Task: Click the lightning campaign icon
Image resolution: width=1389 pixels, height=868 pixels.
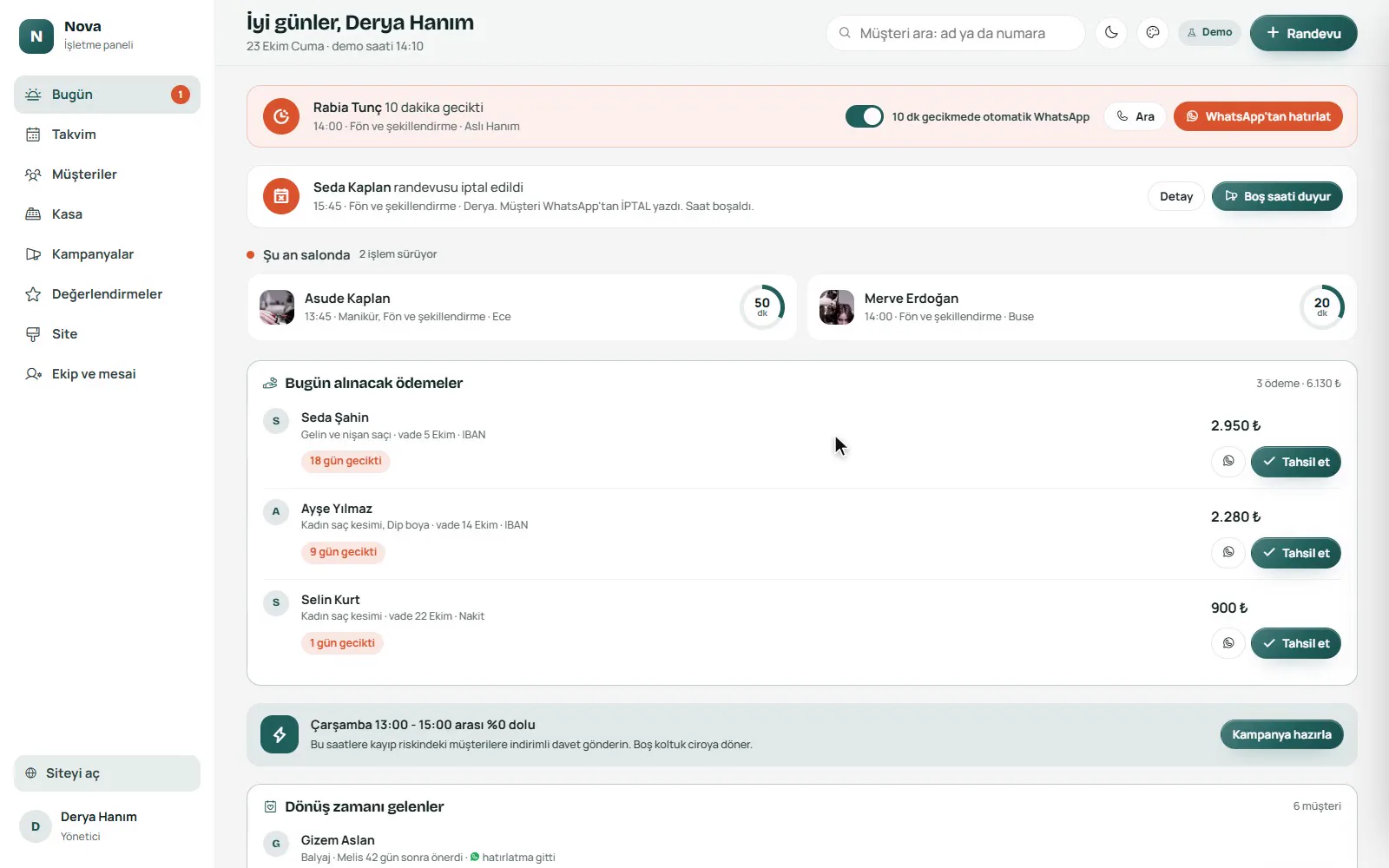Action: 280,734
